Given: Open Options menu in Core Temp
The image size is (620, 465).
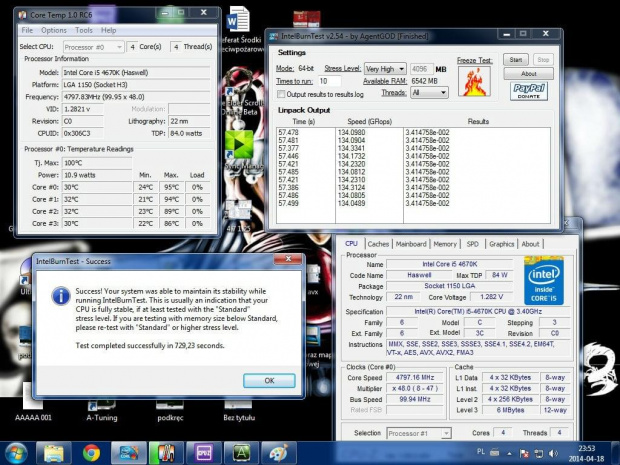Looking at the screenshot, I should 54,30.
